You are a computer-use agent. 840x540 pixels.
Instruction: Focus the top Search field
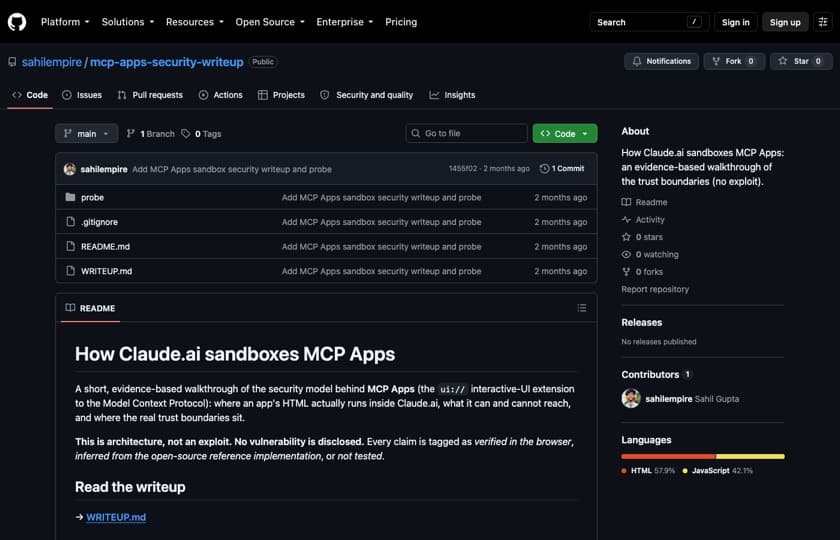[649, 22]
